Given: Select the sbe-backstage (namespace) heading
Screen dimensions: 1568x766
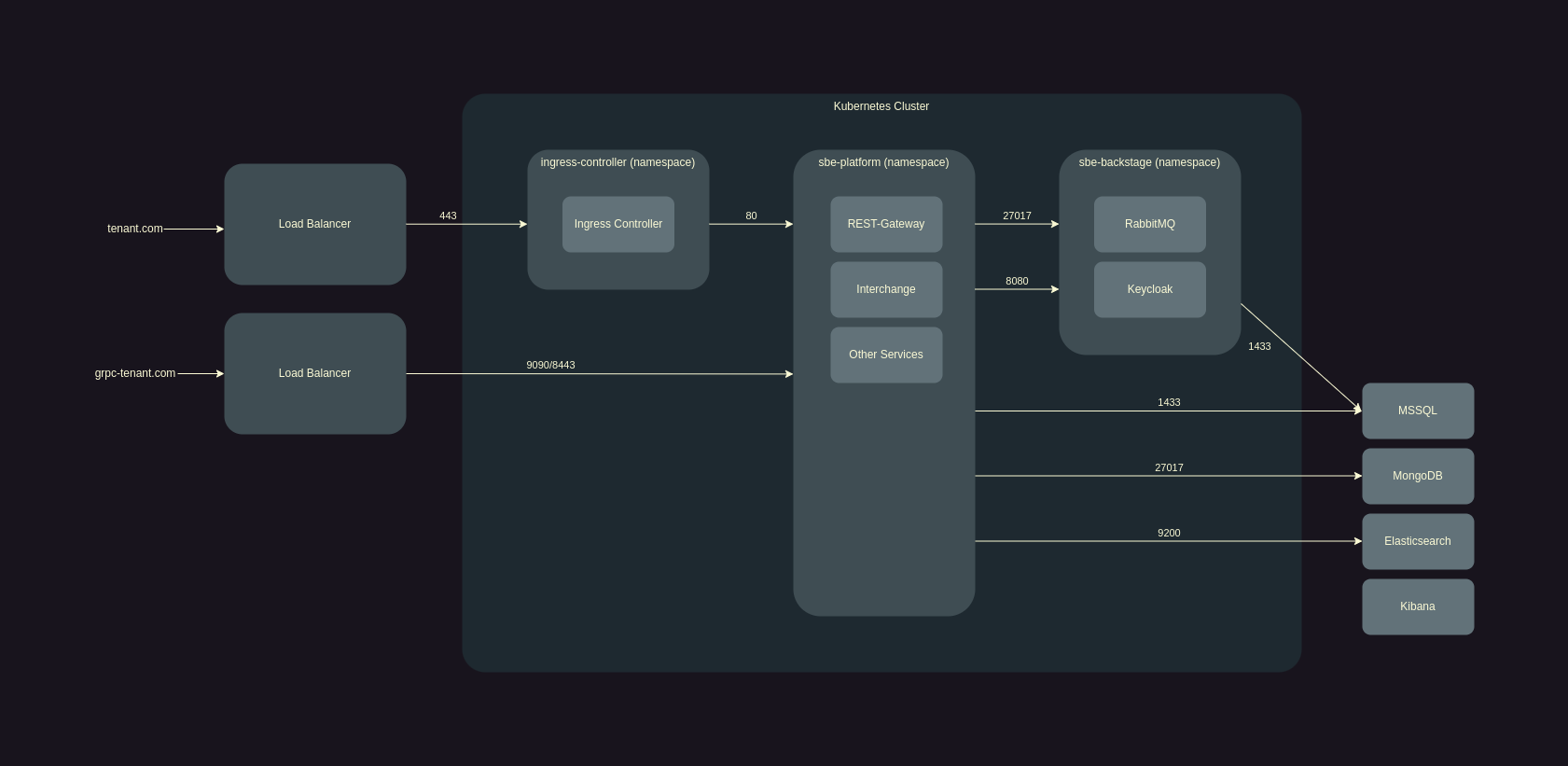Looking at the screenshot, I should 1149,162.
